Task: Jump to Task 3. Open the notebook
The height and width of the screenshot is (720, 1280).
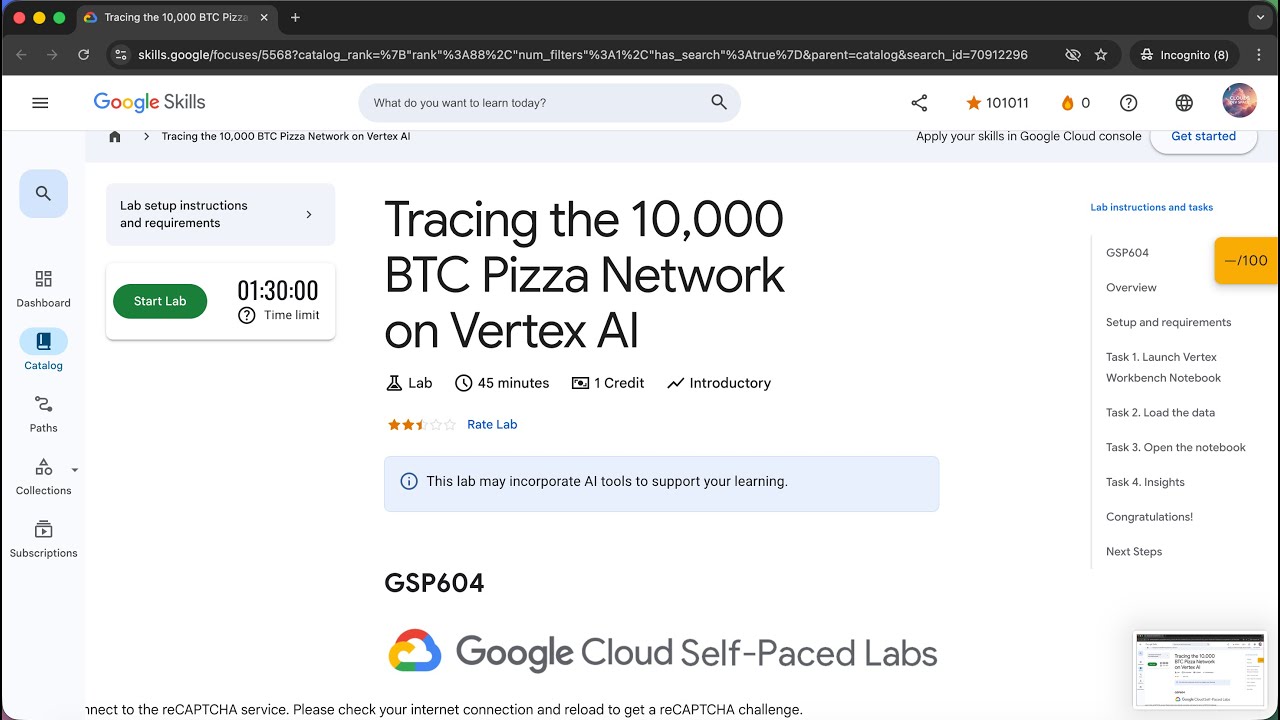Action: 1176,447
